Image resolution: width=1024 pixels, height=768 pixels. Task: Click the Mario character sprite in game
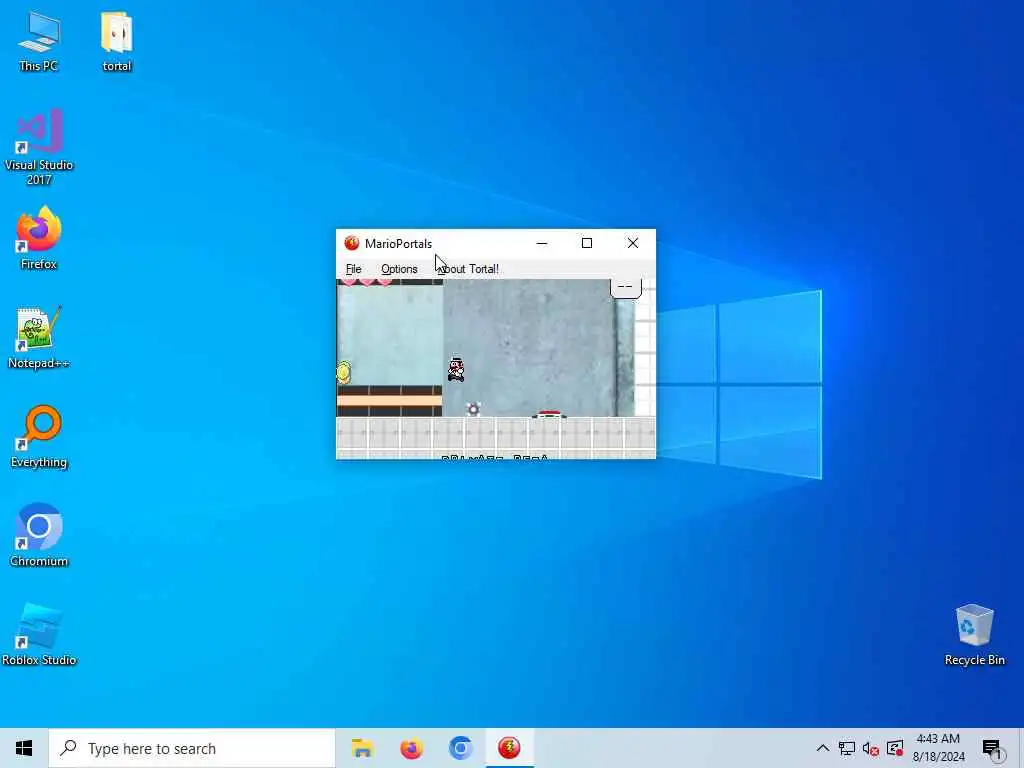(x=456, y=370)
